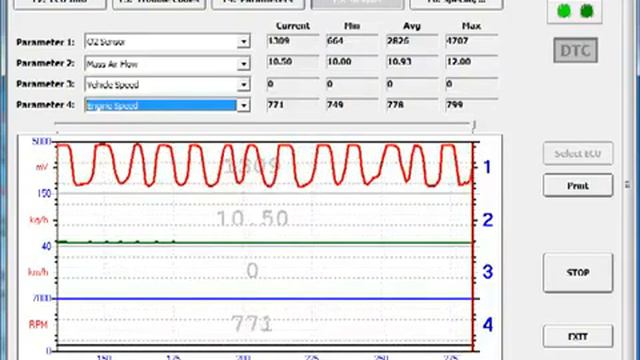Screen dimensions: 640x360
Task: Click the km/h axis unit label
Action: 38,272
